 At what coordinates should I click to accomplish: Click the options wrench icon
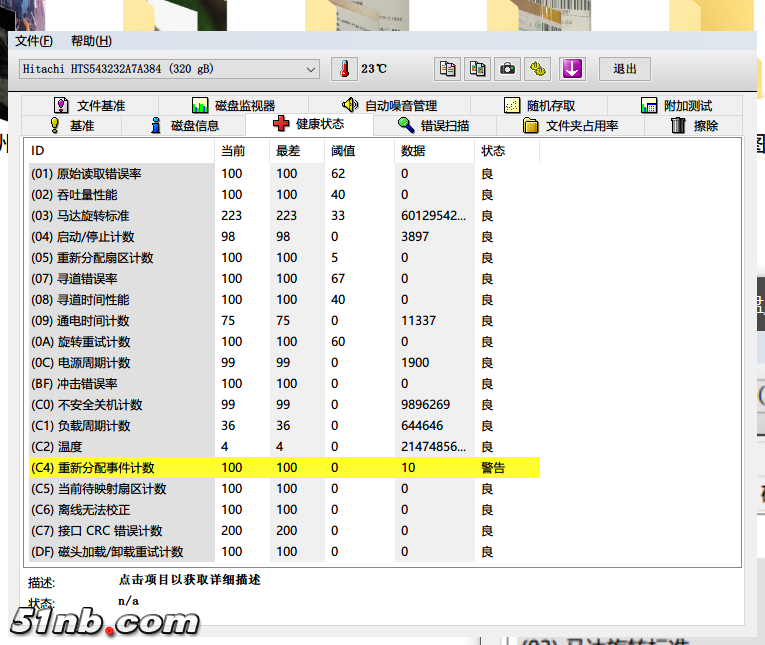tap(539, 69)
